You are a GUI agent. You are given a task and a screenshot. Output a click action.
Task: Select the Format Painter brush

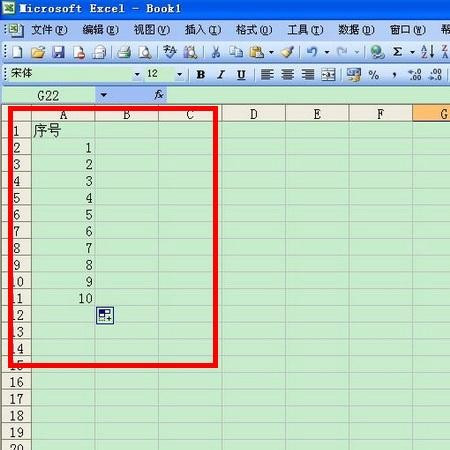(287, 52)
